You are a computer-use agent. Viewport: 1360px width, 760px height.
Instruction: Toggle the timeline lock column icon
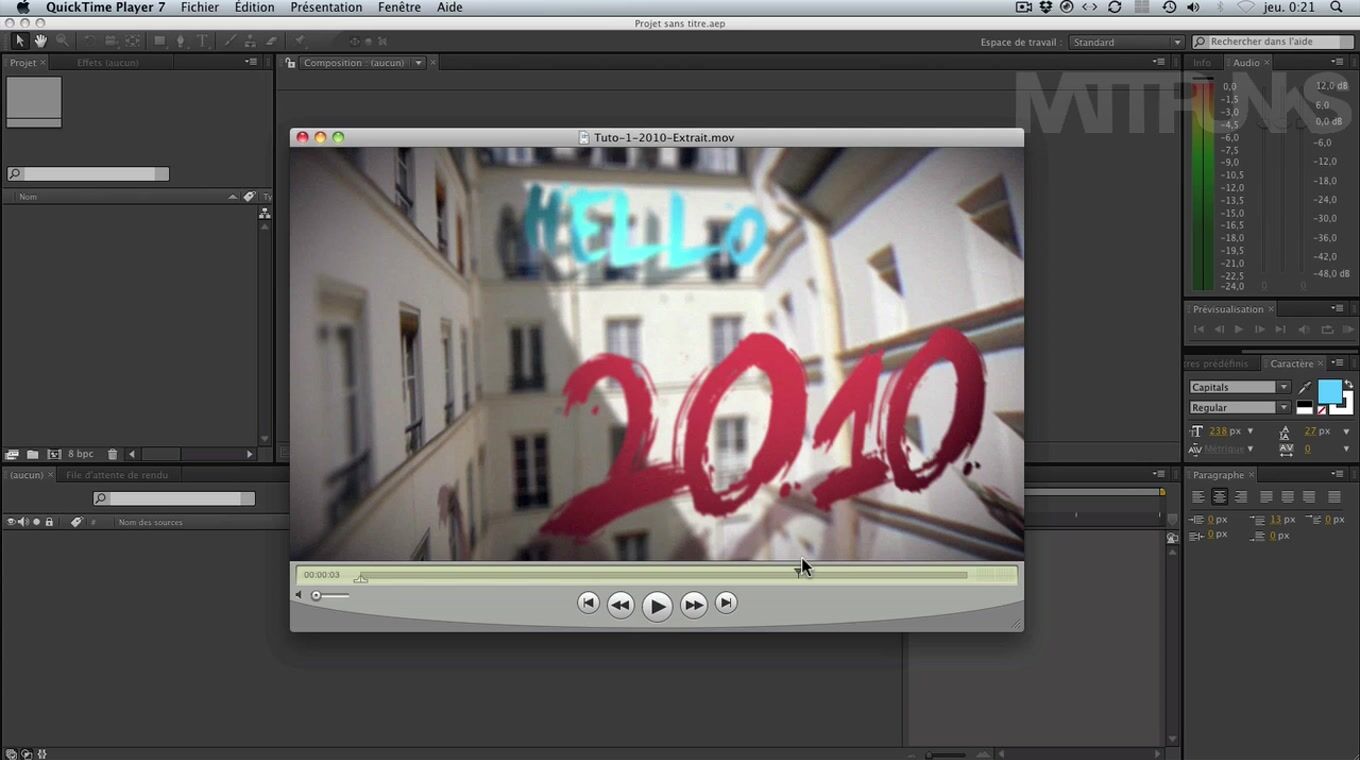click(x=49, y=522)
